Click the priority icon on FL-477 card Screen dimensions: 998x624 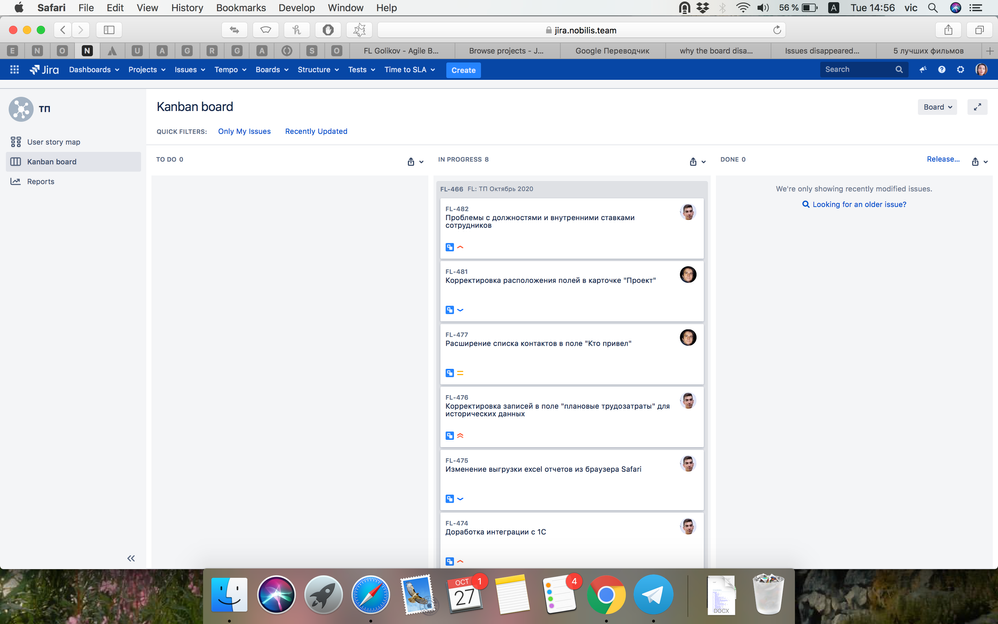pos(460,373)
